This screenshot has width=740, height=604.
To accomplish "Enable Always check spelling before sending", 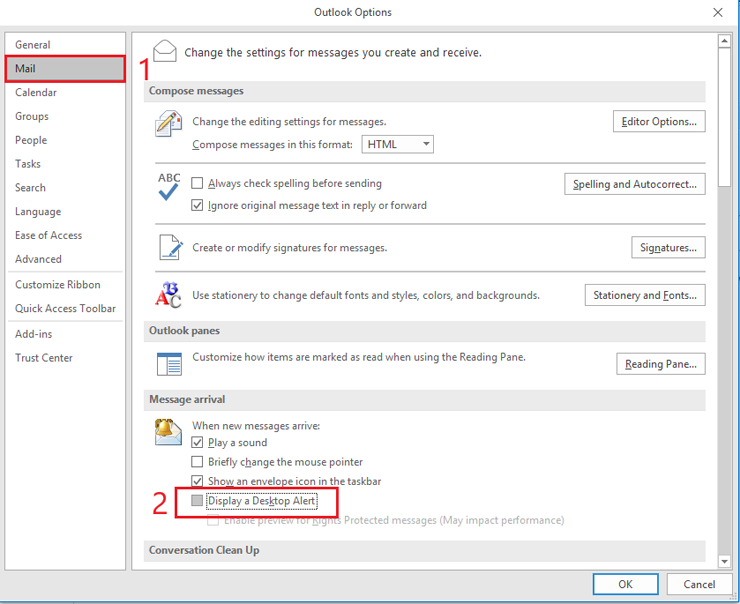I will 197,183.
